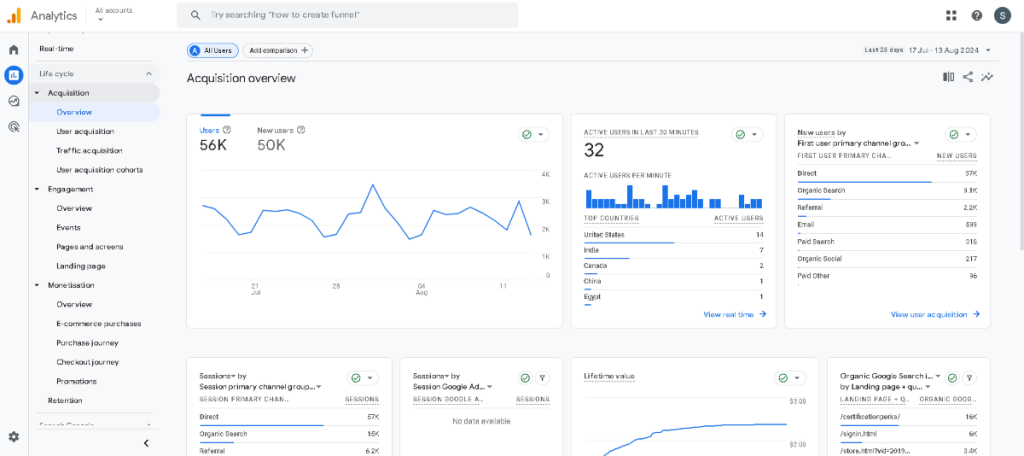Click Add comparison button

278,50
